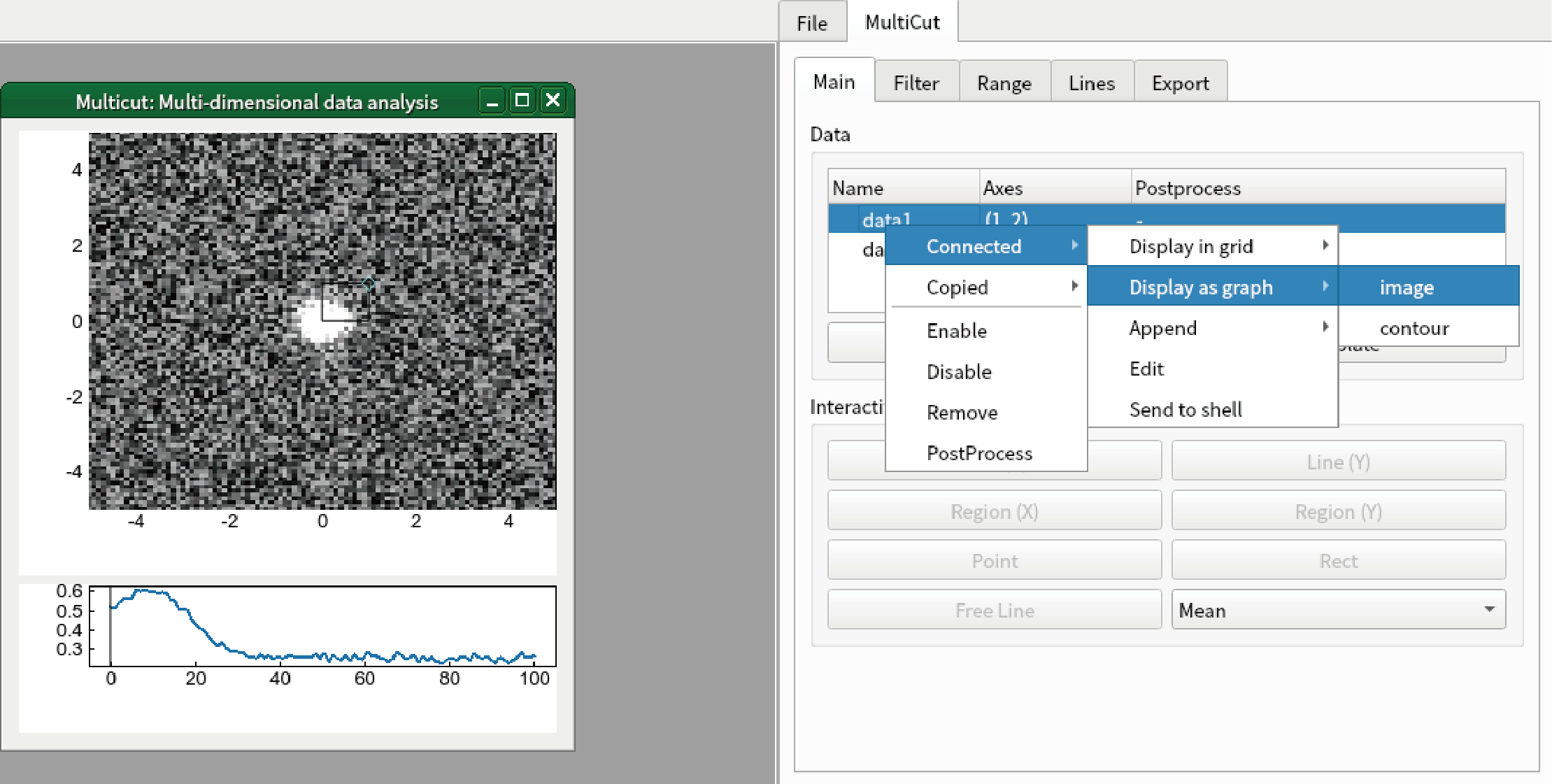The width and height of the screenshot is (1552, 784).
Task: Click the vertical cursor line in line plot
Action: click(x=110, y=626)
